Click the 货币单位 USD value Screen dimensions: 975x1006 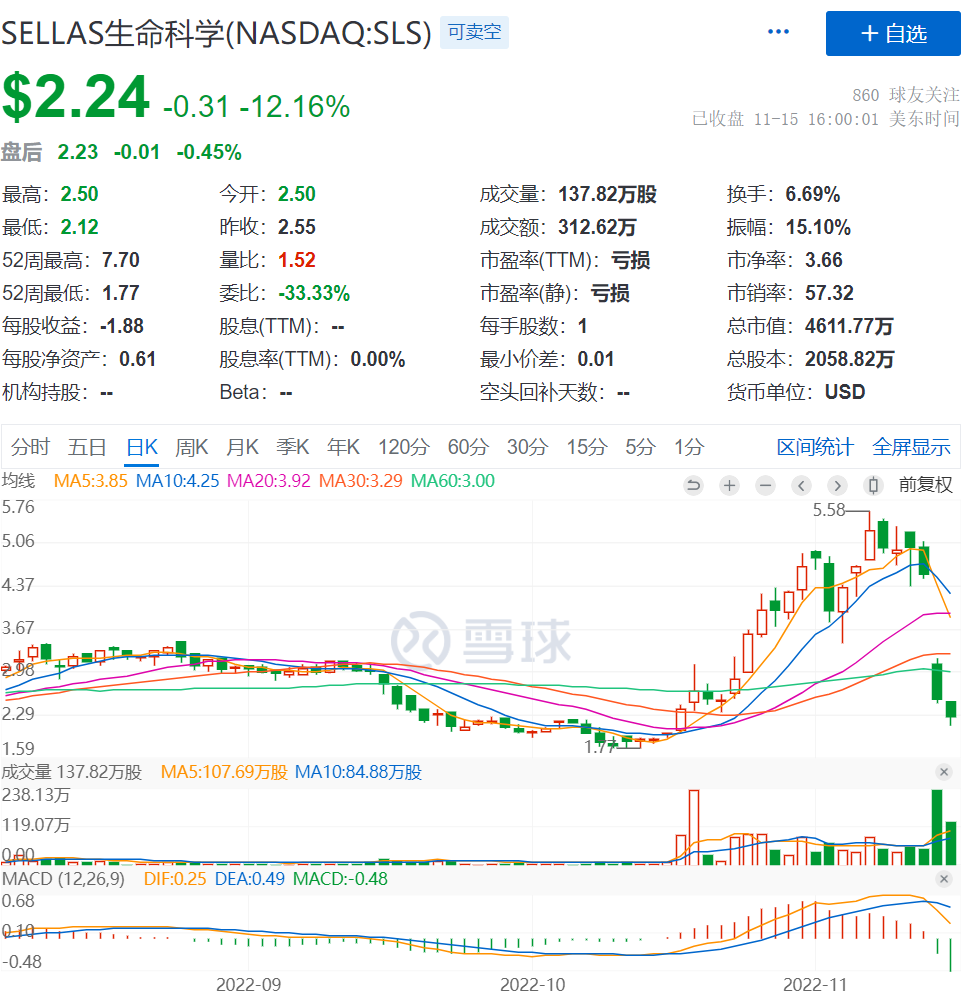tap(845, 392)
